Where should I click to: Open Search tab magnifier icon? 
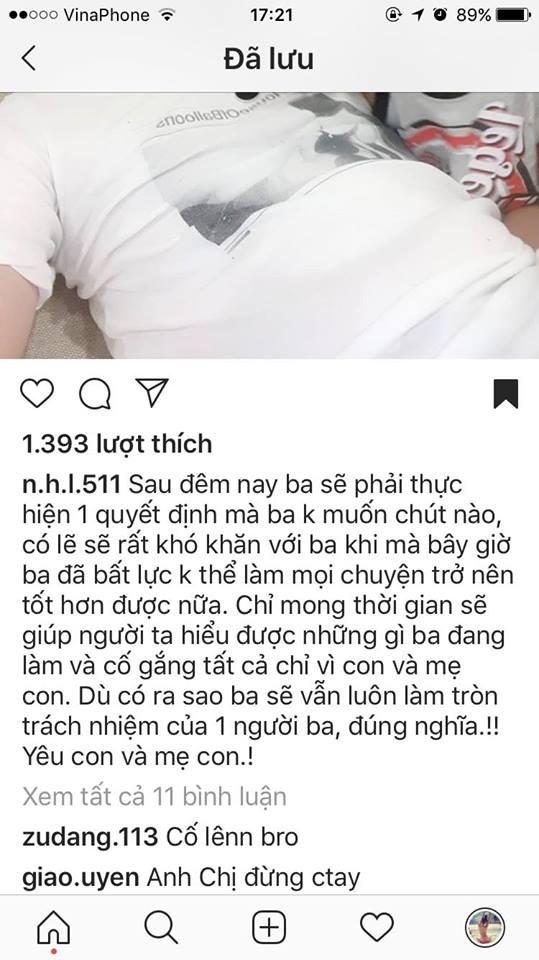(162, 928)
